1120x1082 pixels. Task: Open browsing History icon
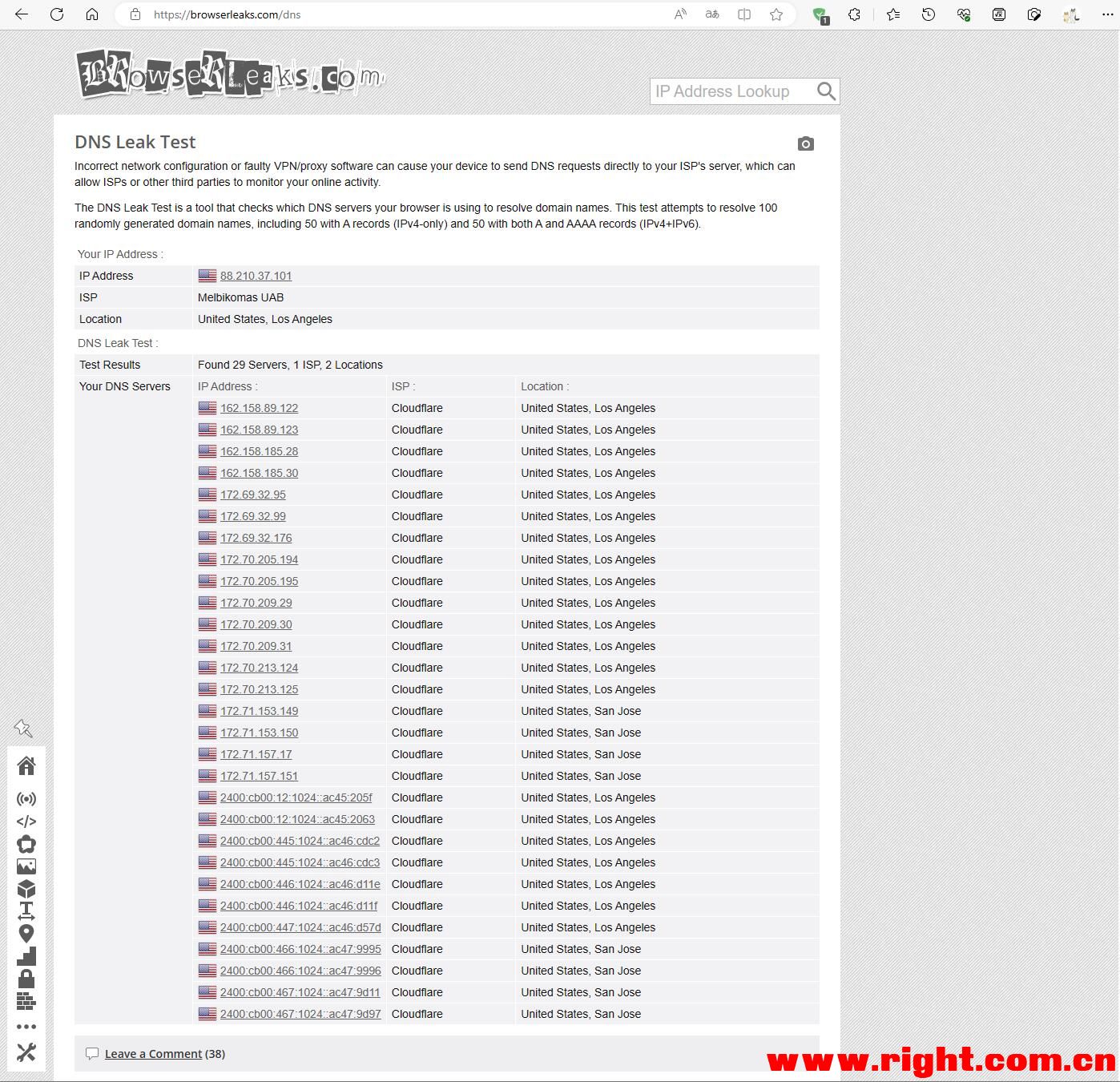(x=929, y=14)
